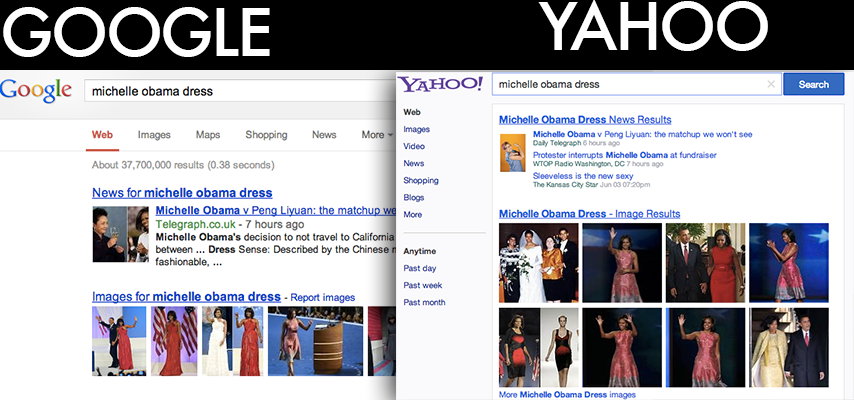Switch to Google News tab

click(324, 135)
